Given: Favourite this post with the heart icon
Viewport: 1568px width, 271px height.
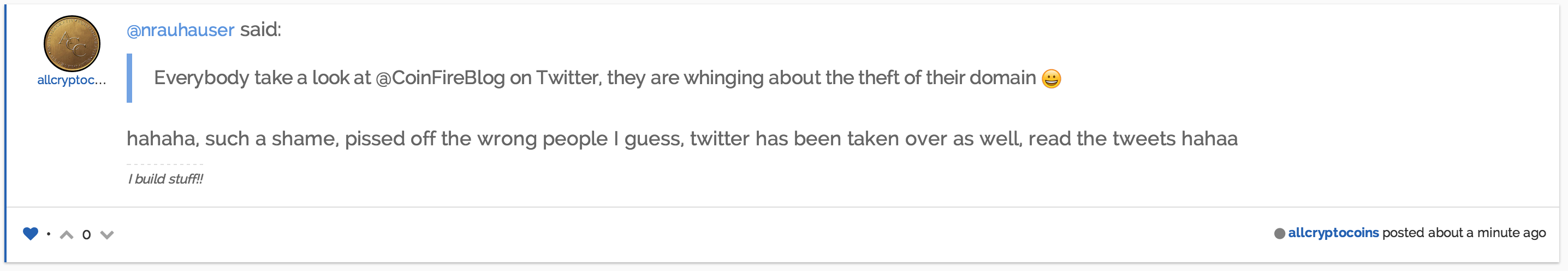Looking at the screenshot, I should [31, 234].
